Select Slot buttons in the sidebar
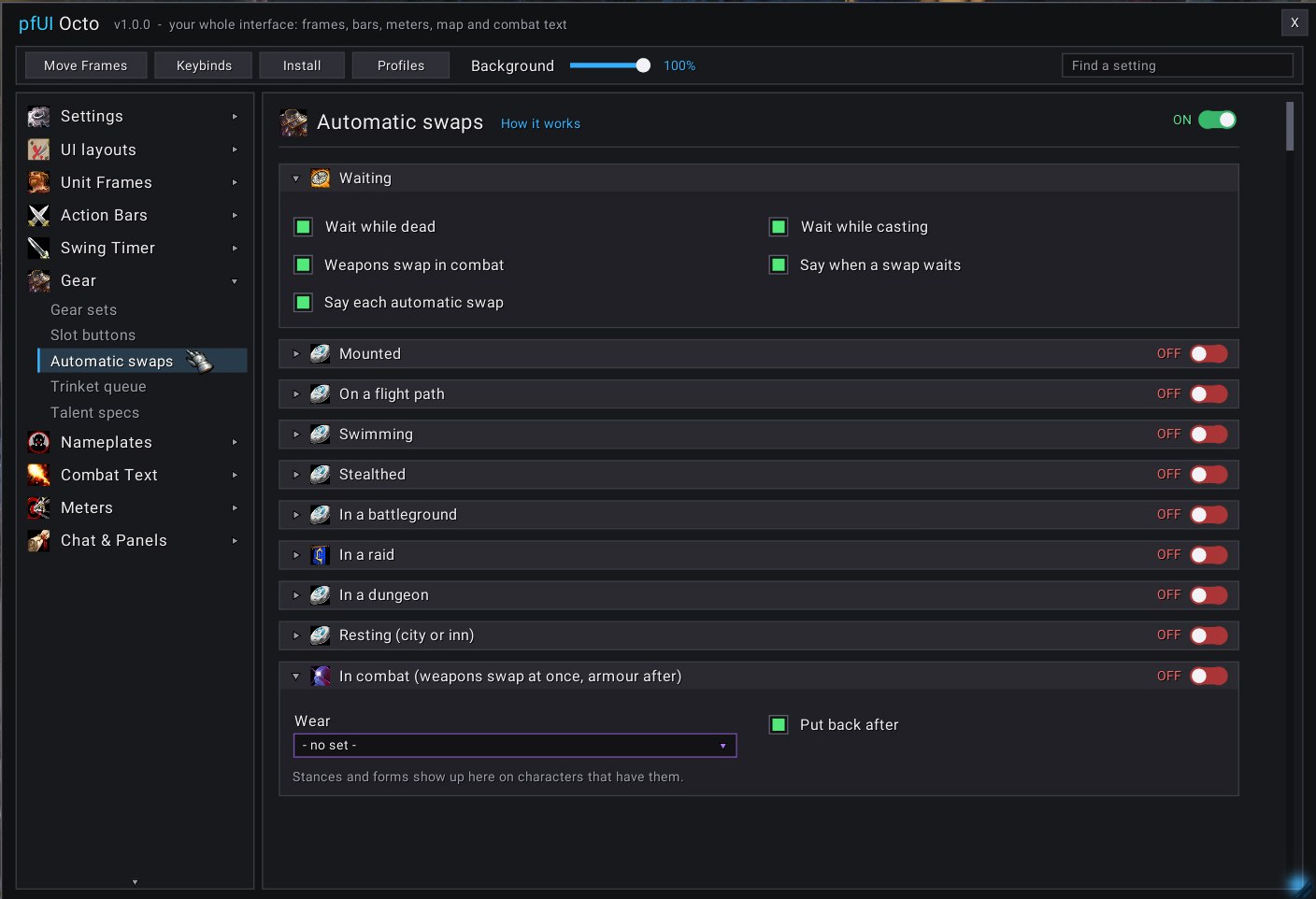1316x899 pixels. [x=93, y=335]
